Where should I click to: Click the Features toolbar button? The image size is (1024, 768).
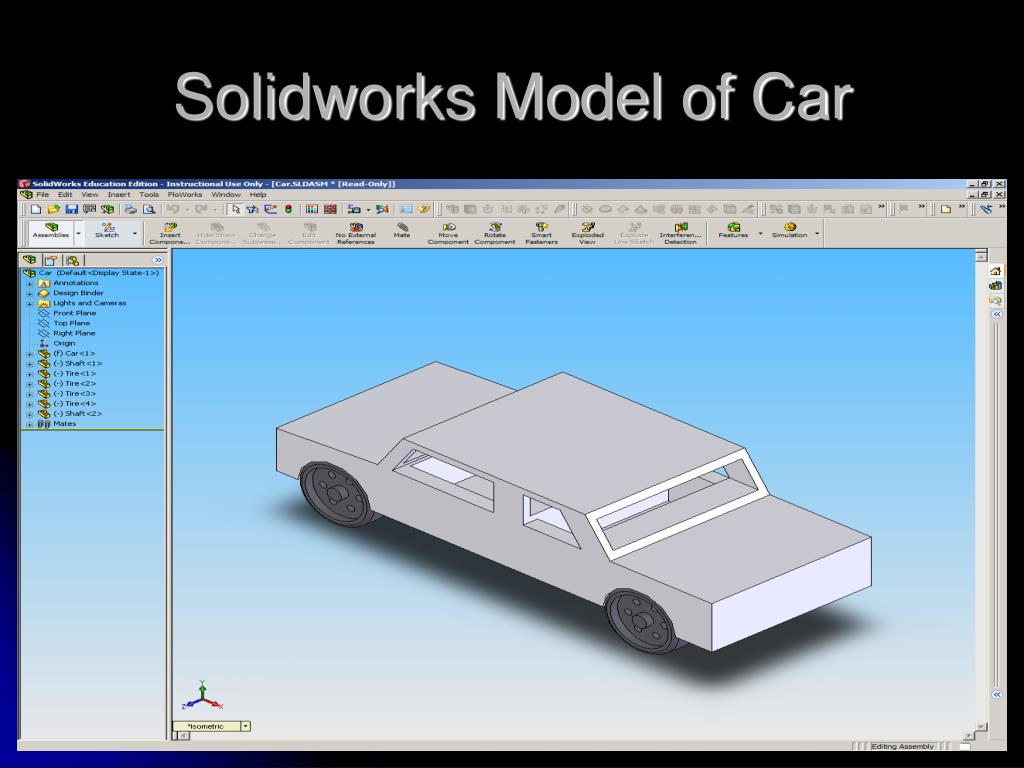[733, 231]
